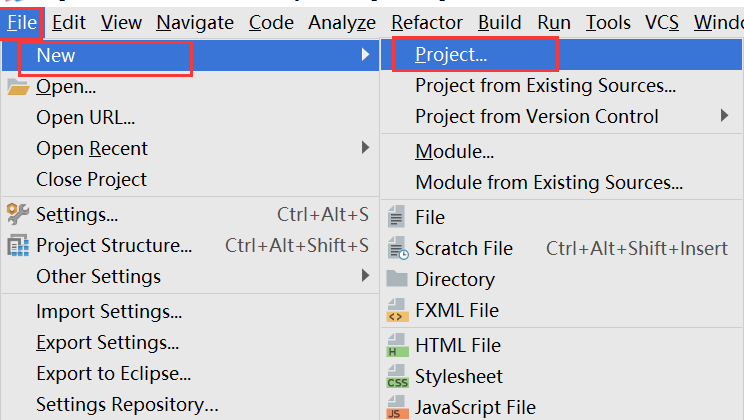Click the FXML File icon
Screen dimensions: 744x420
click(397, 311)
